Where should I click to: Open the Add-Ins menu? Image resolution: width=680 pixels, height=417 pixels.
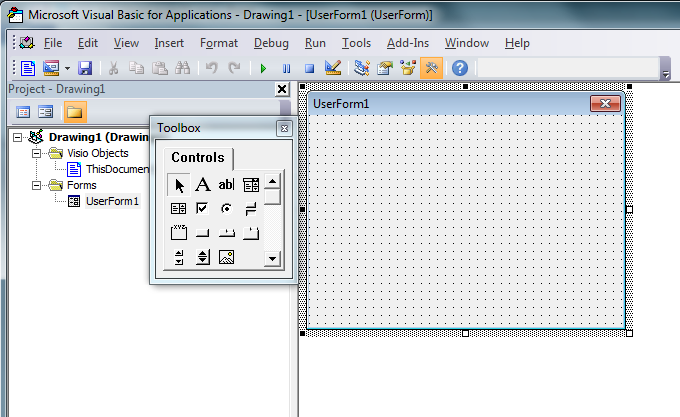click(x=408, y=43)
